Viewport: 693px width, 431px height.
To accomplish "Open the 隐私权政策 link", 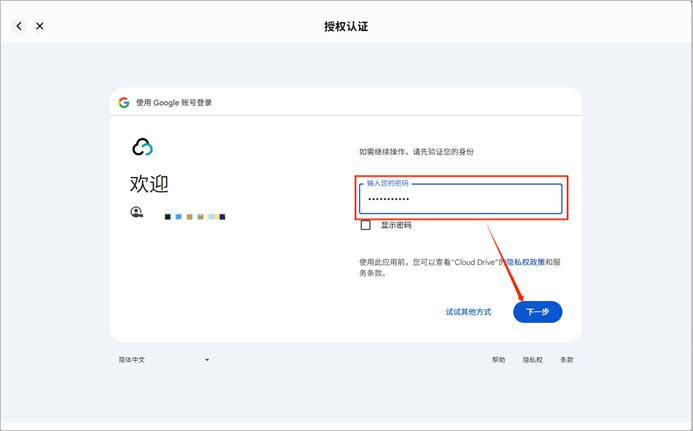I will coord(525,262).
